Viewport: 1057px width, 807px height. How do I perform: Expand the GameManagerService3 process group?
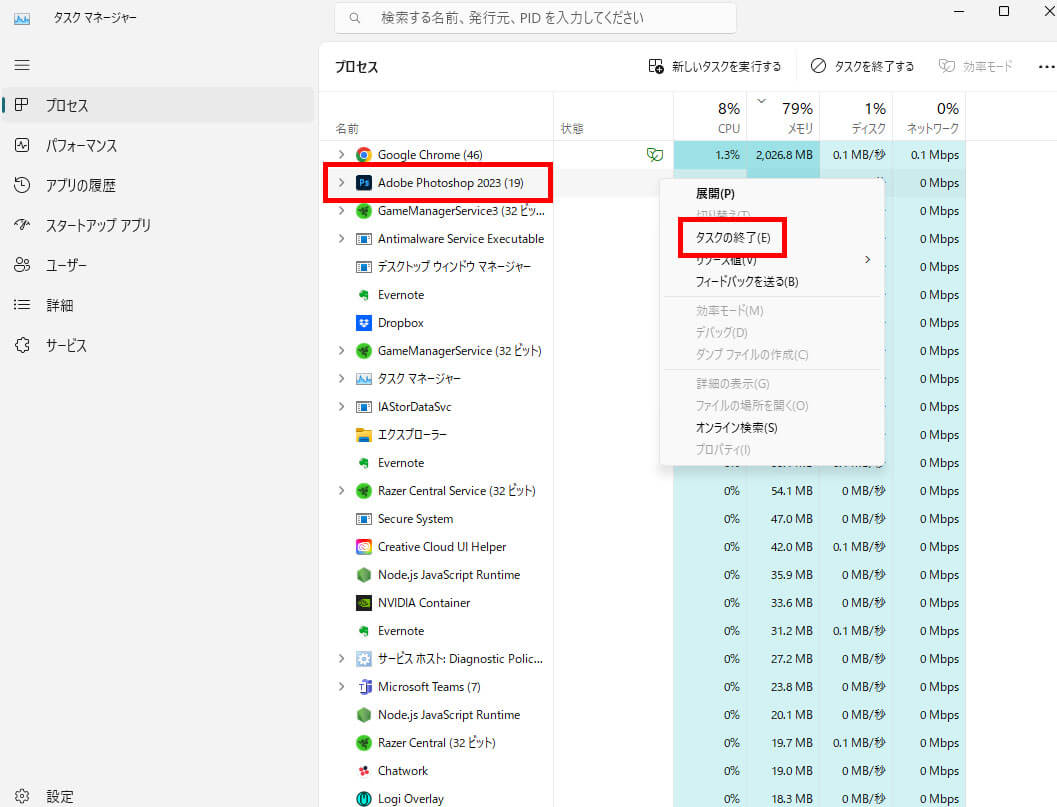click(341, 211)
